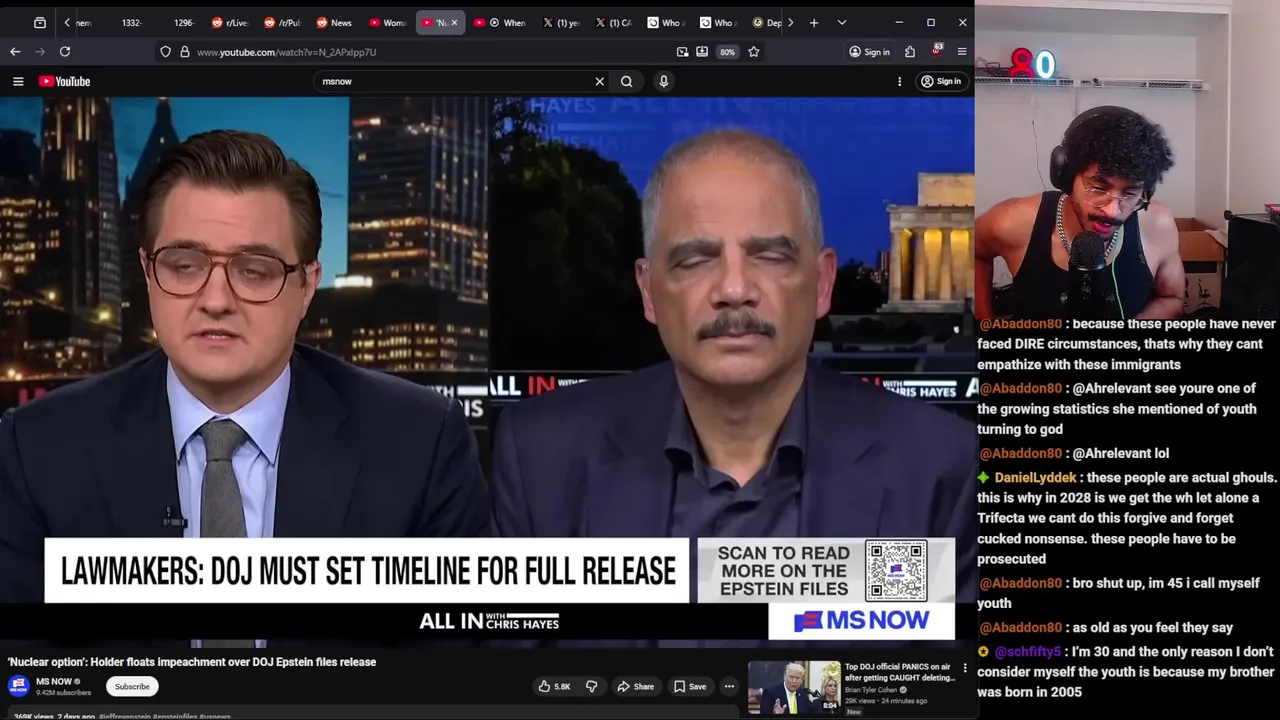Image resolution: width=1280 pixels, height=720 pixels.
Task: Open YouTube settings three-dot menu
Action: tap(899, 81)
